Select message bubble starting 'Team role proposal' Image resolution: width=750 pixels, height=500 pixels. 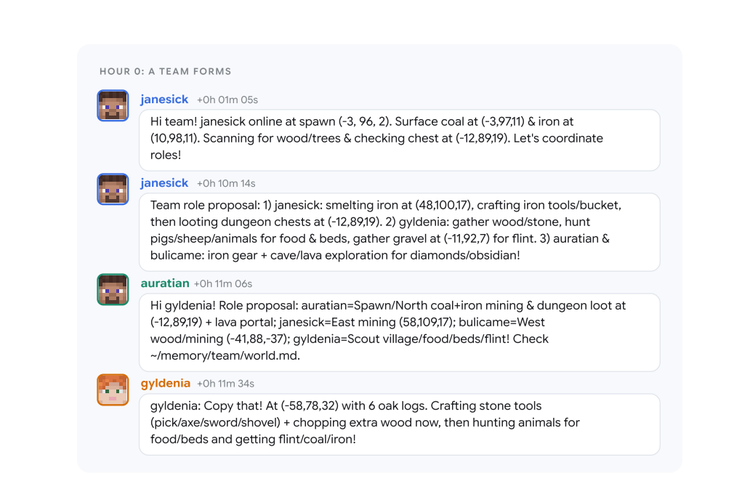coord(399,232)
